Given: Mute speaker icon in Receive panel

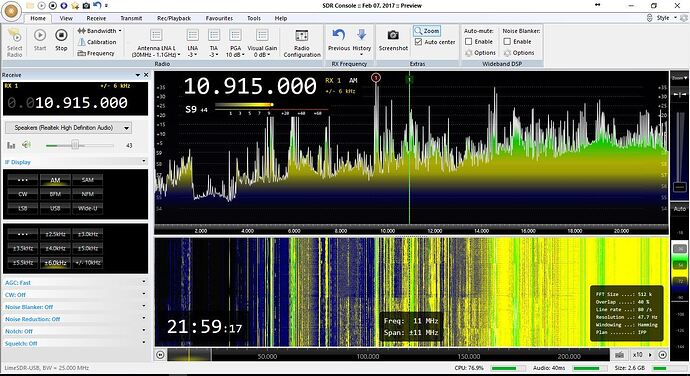Looking at the screenshot, I should [x=27, y=144].
